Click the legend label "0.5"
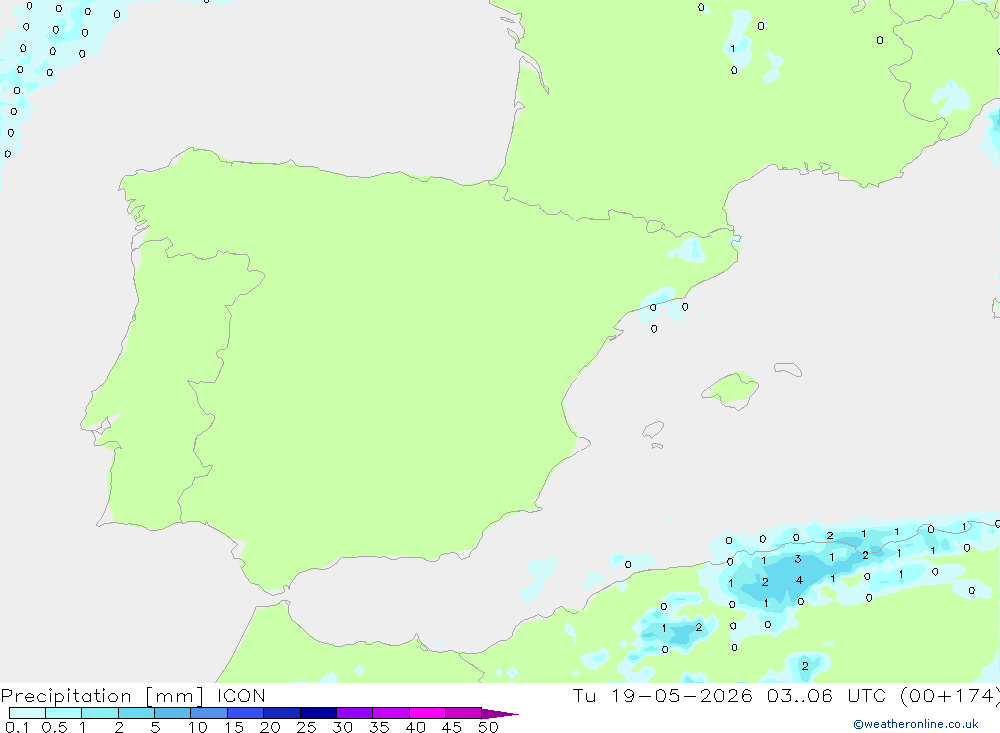 click(54, 727)
